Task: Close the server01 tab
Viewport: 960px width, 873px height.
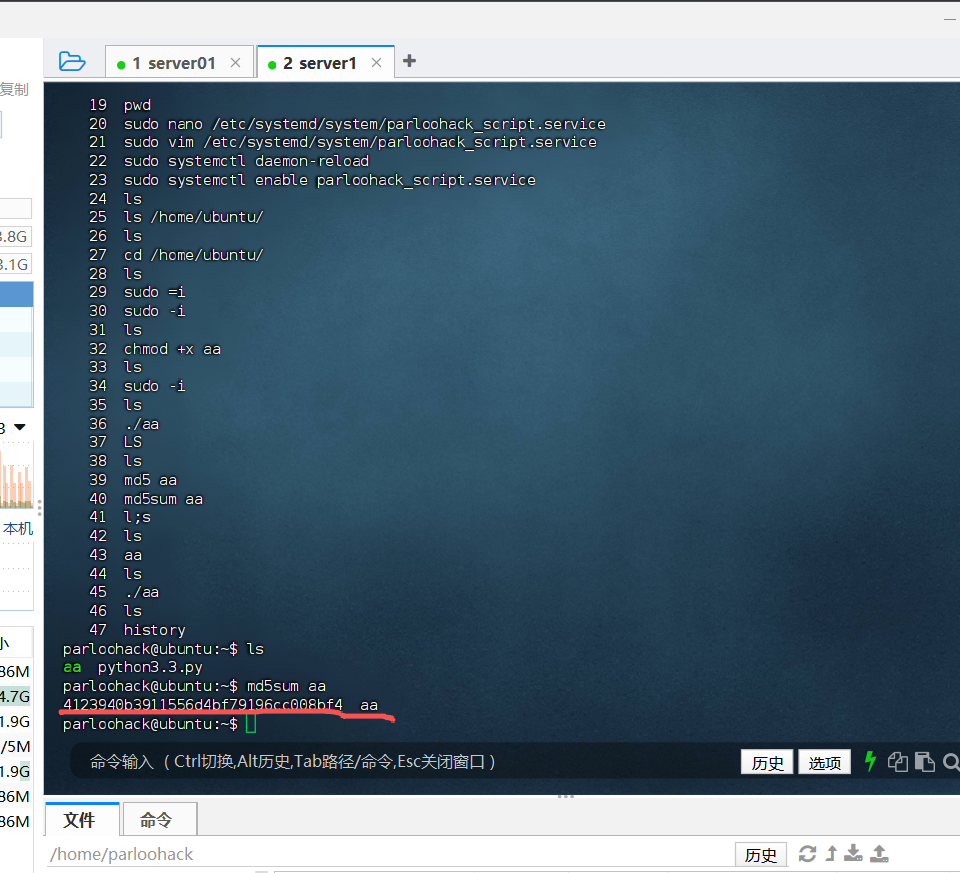Action: [235, 63]
